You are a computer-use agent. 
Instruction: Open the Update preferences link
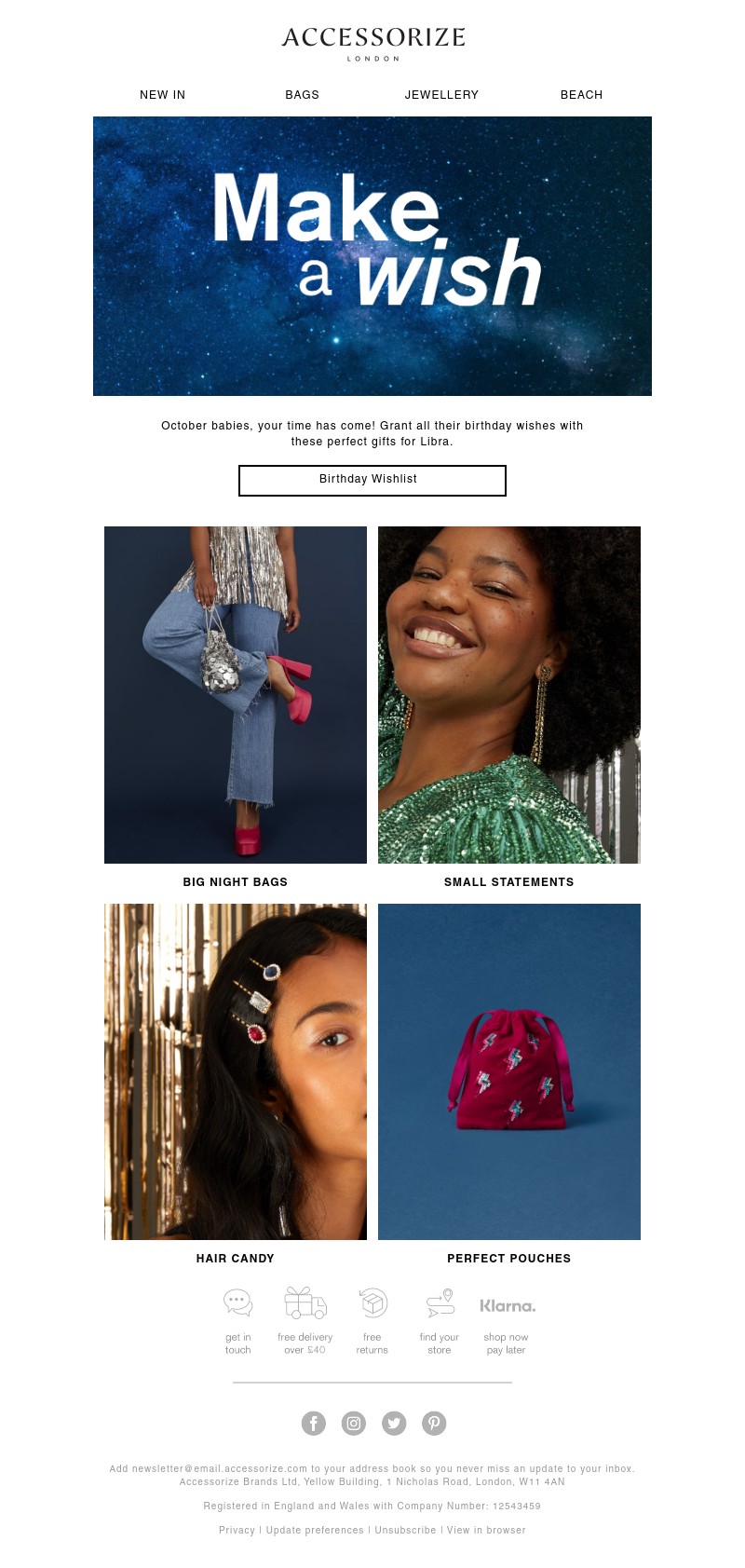point(315,1530)
